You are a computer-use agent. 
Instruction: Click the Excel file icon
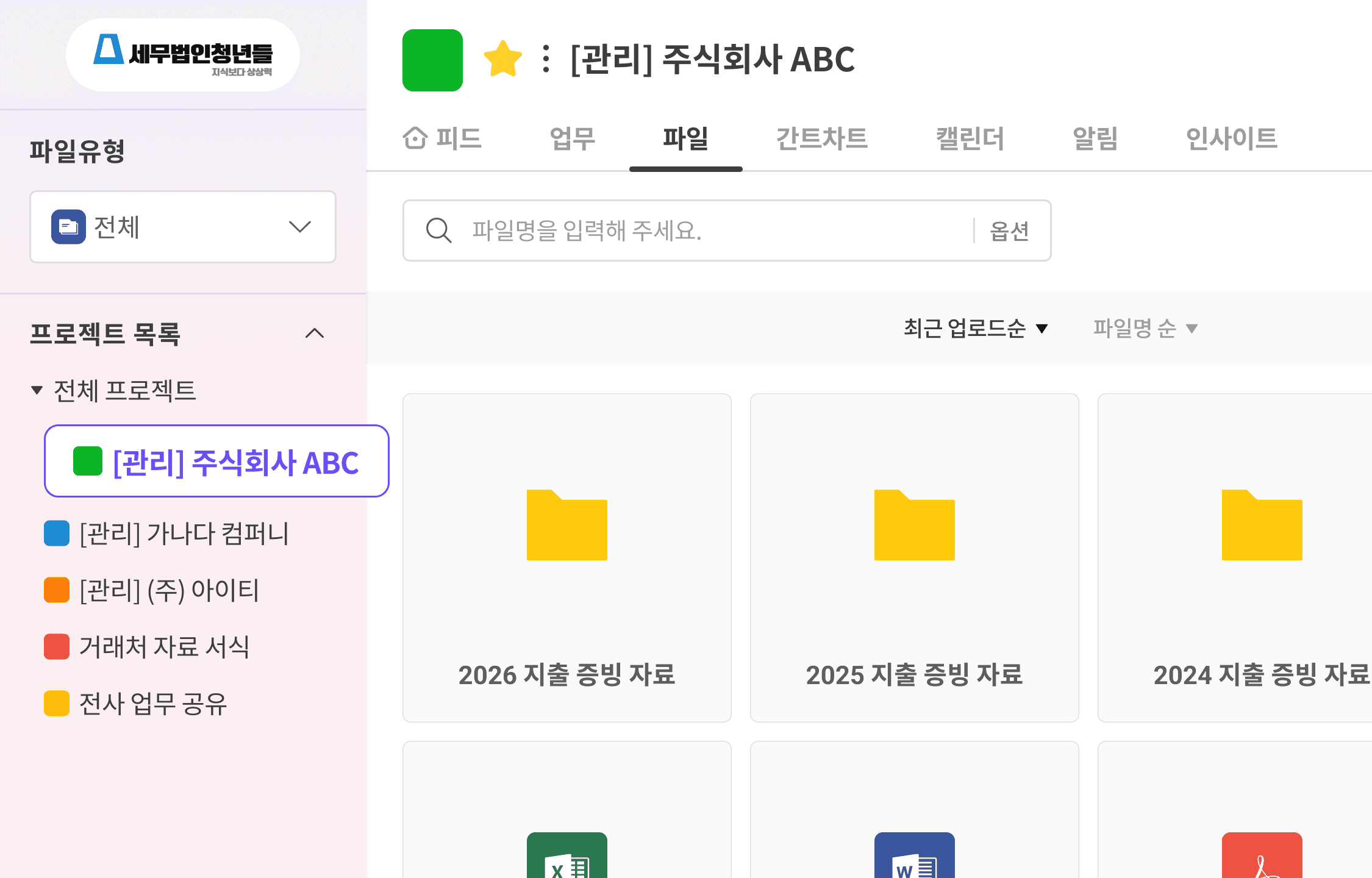[x=566, y=857]
